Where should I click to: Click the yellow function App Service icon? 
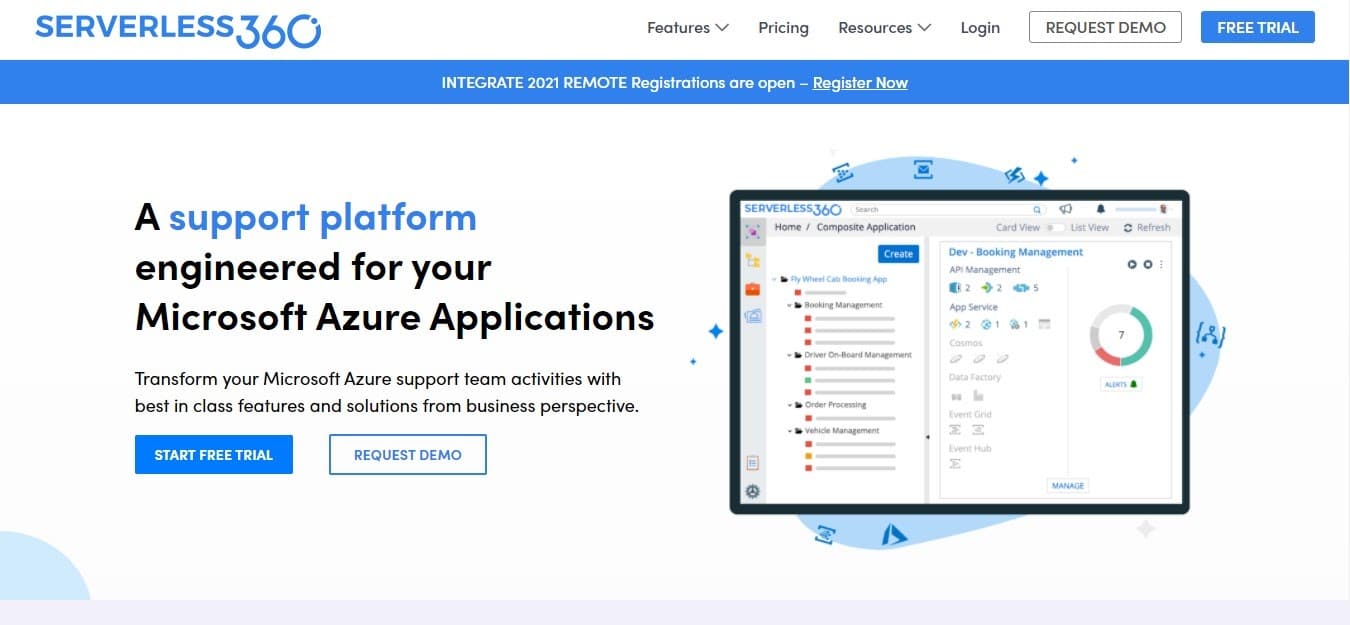coord(956,324)
